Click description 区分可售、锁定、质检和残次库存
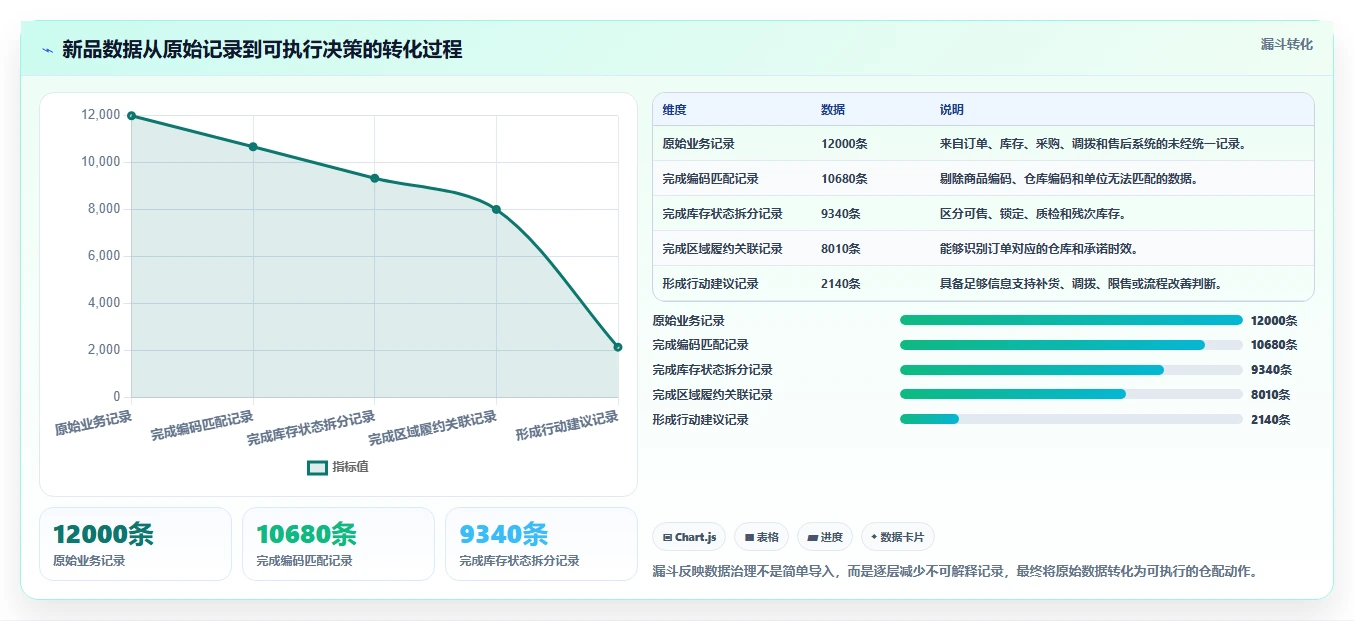1354x621 pixels. [x=1033, y=214]
